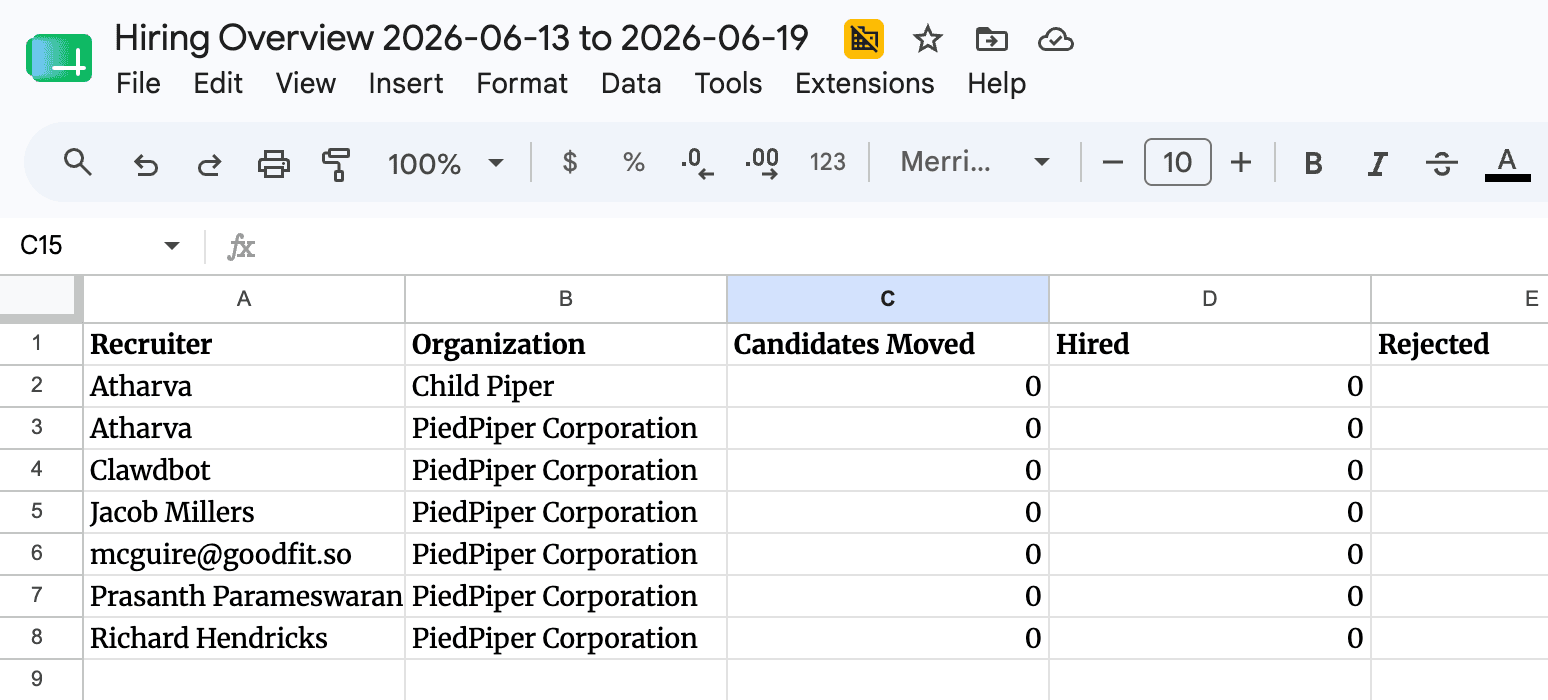Select the Jacob Millers cell

coord(244,512)
